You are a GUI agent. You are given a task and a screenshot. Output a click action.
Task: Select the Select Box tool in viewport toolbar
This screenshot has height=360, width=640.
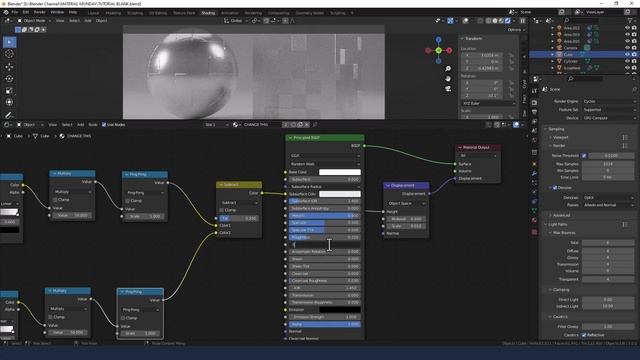coord(9,42)
